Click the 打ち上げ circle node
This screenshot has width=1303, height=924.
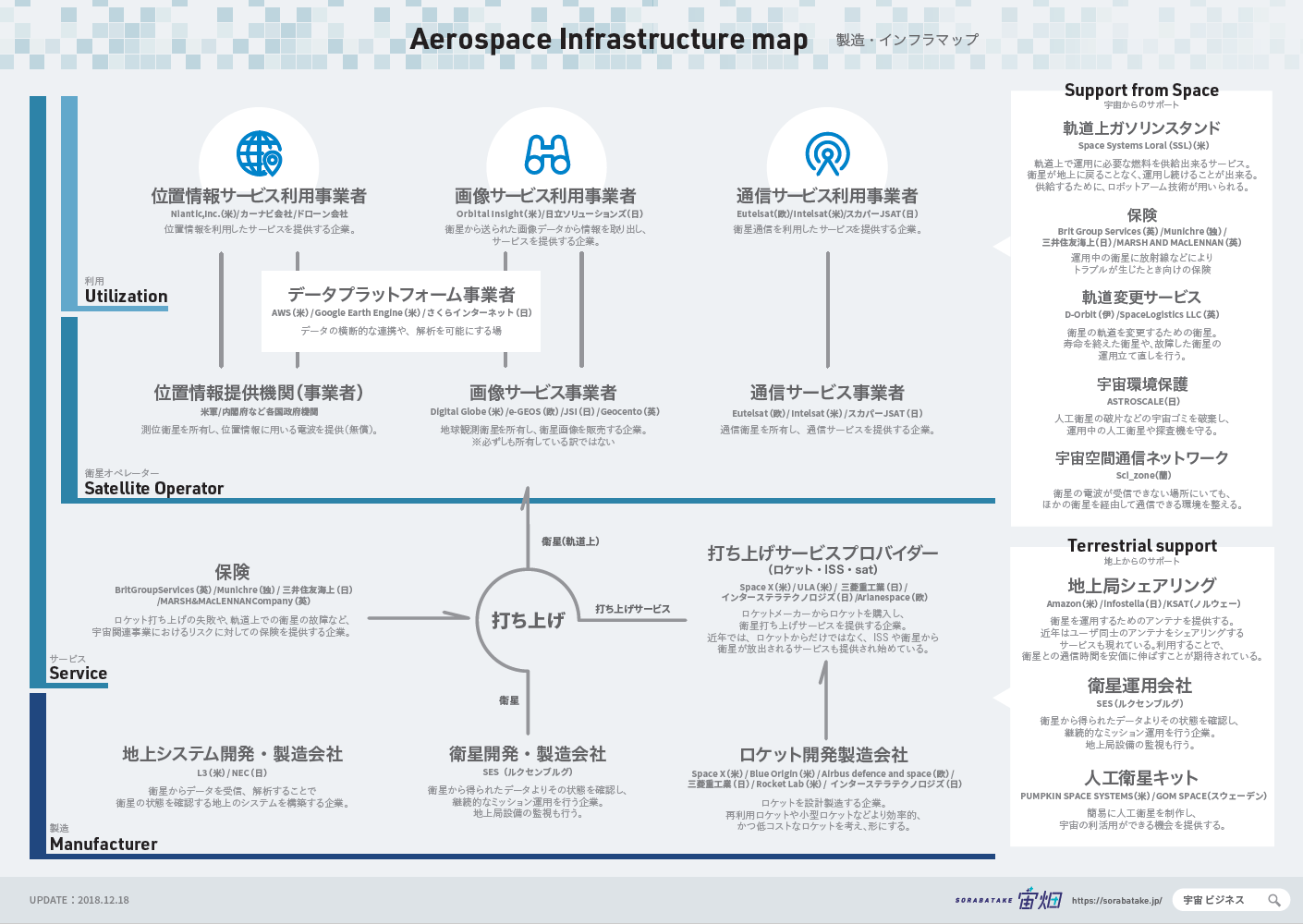coord(528,620)
